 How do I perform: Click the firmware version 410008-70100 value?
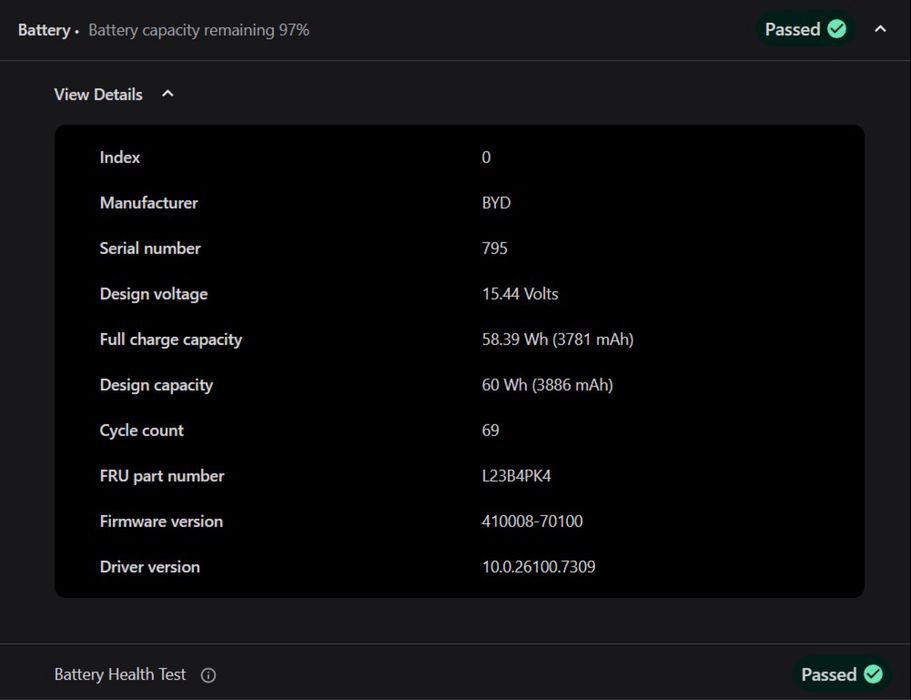point(532,521)
